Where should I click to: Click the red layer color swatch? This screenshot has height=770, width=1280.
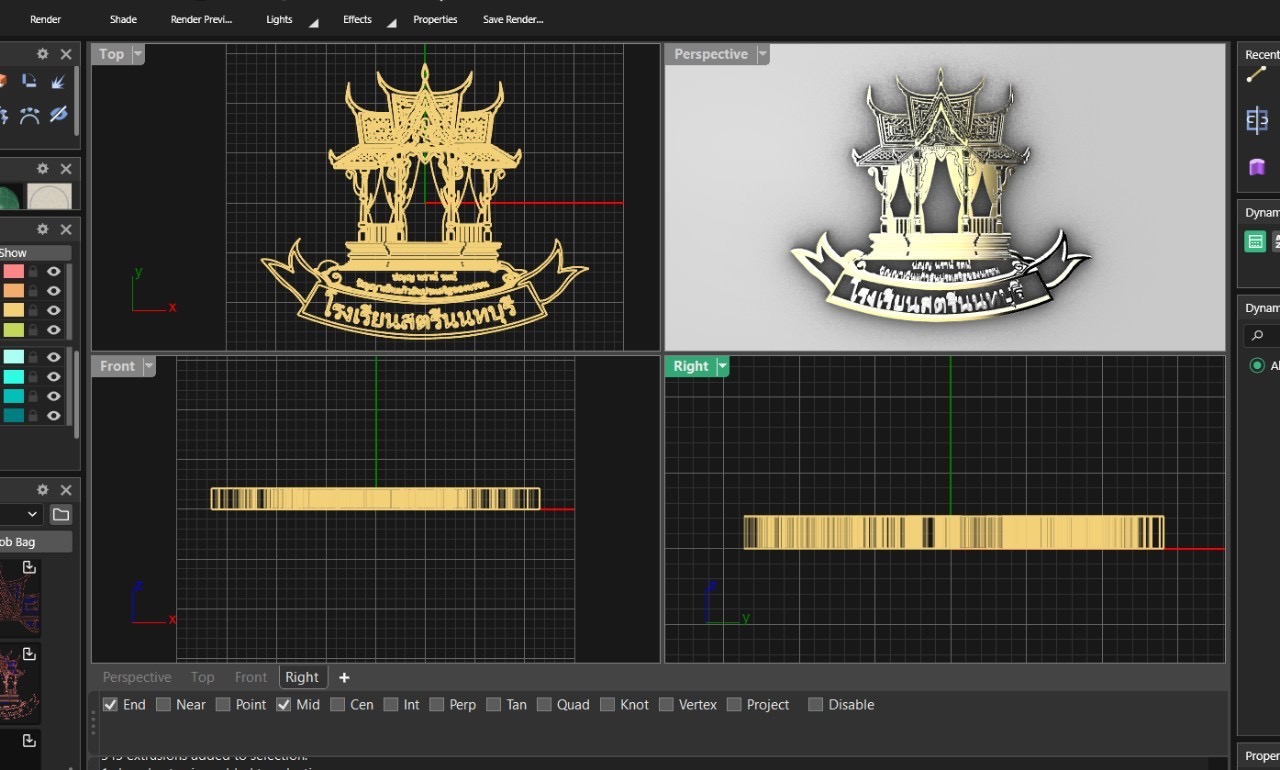(13, 271)
